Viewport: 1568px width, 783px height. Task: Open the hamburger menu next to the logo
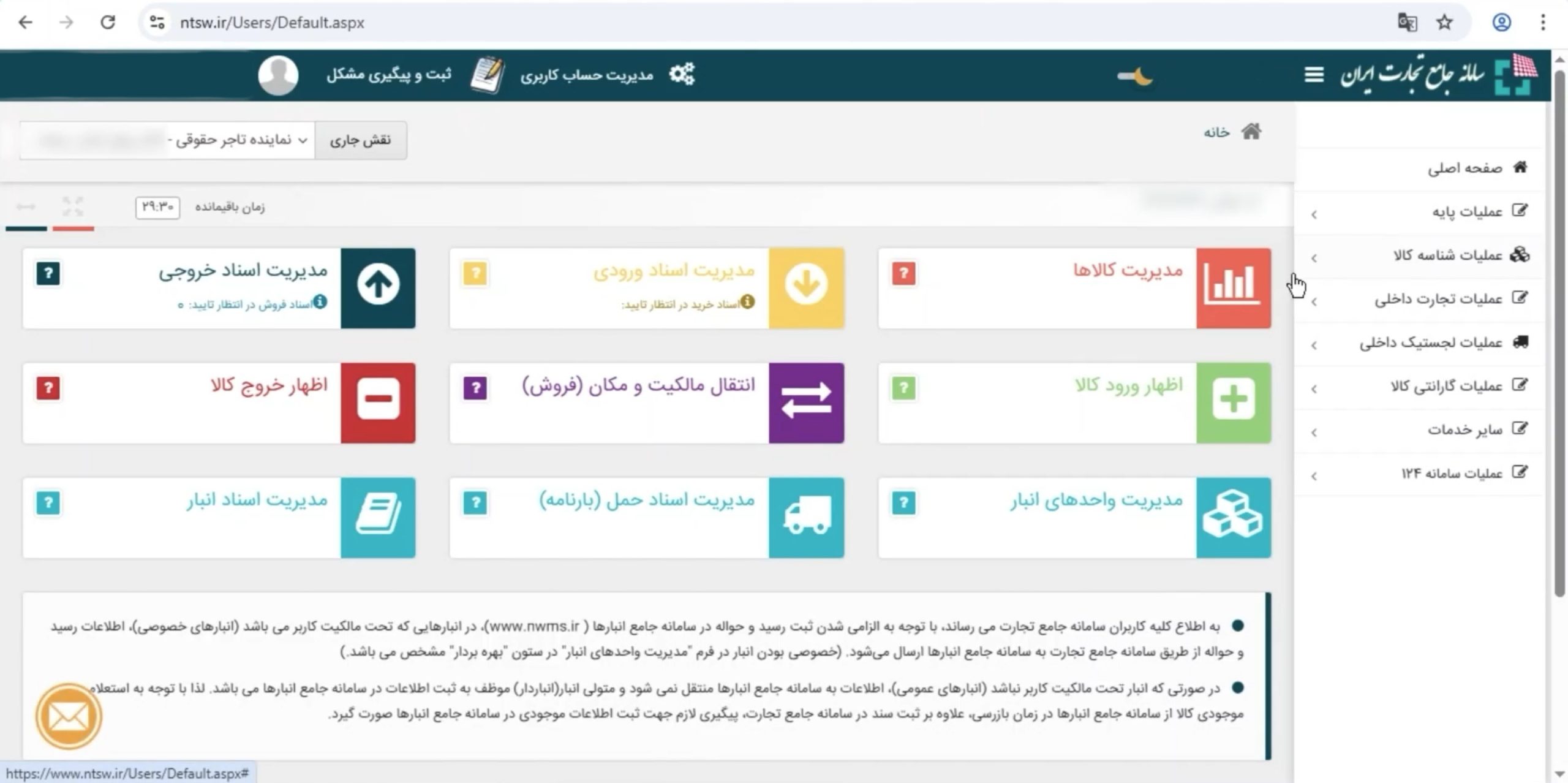click(x=1313, y=74)
